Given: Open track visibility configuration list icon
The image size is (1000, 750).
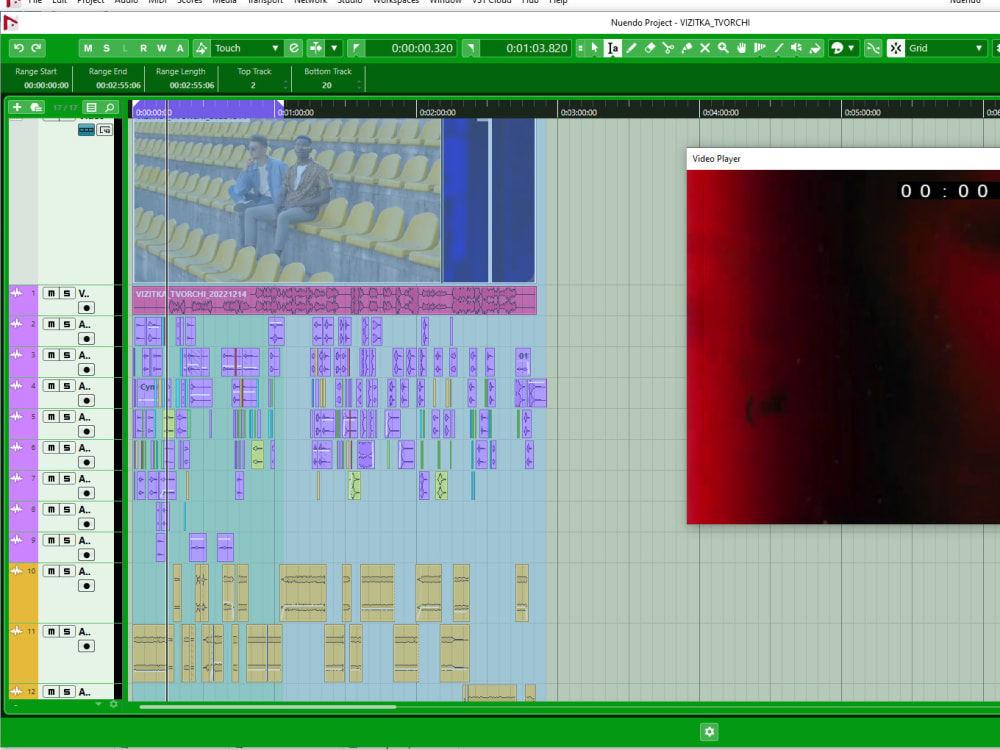Looking at the screenshot, I should (91, 107).
